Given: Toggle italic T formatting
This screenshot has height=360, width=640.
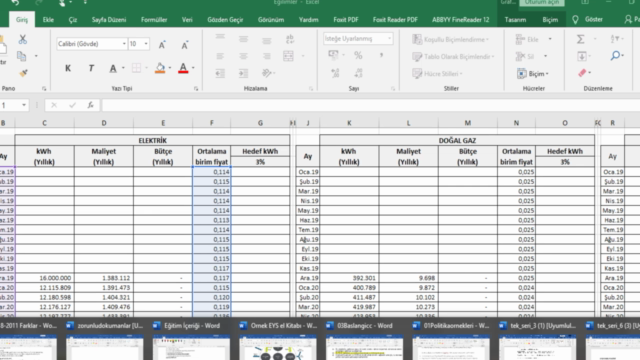Looking at the screenshot, I should point(91,68).
